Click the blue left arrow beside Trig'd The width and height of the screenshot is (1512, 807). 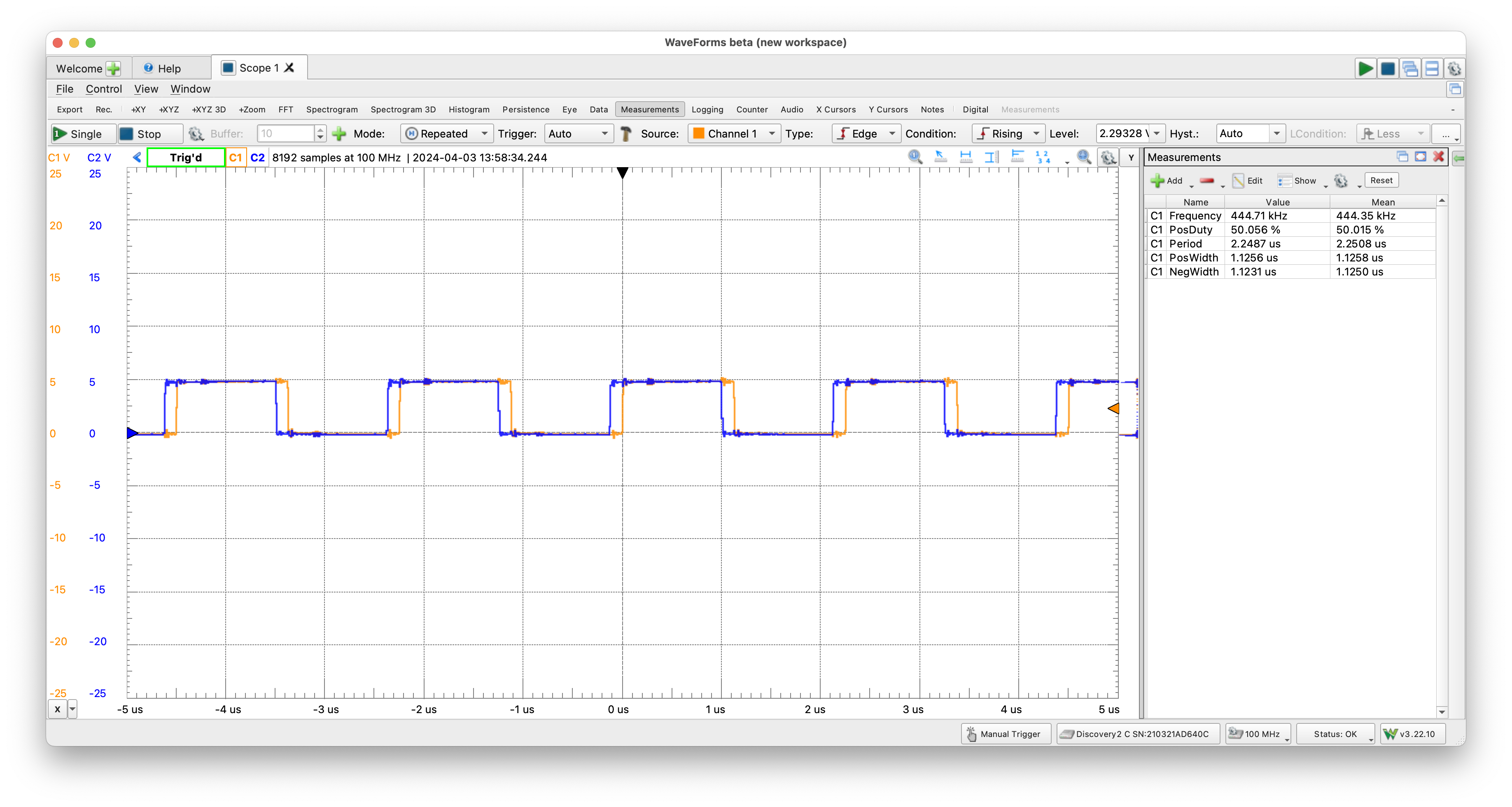click(x=137, y=157)
